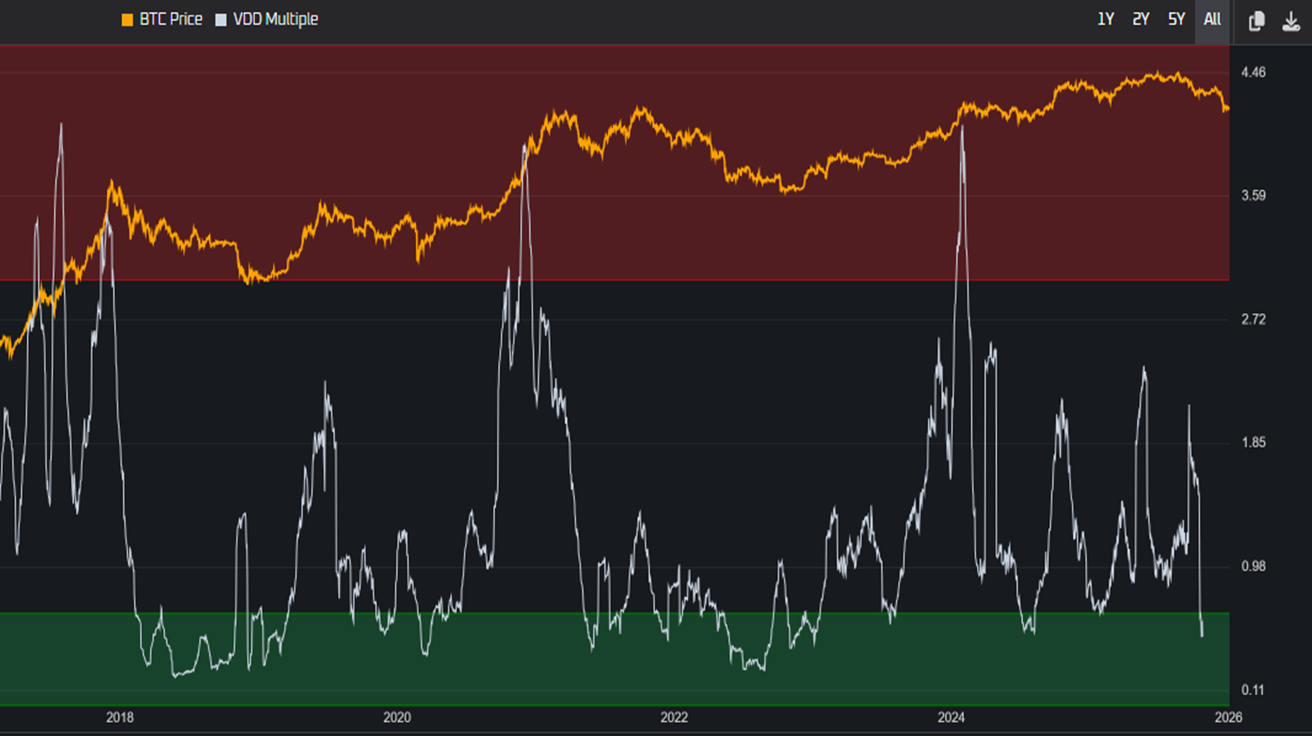This screenshot has width=1312, height=736.
Task: Switch to the 2Y time range
Action: (1141, 19)
